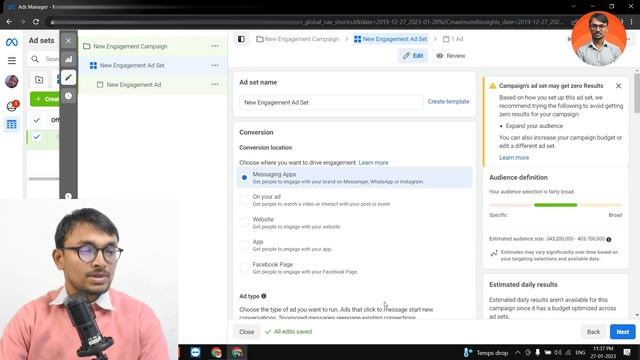Go to New Engagement Campaign breadcrumb
The height and width of the screenshot is (360, 640).
(x=298, y=39)
